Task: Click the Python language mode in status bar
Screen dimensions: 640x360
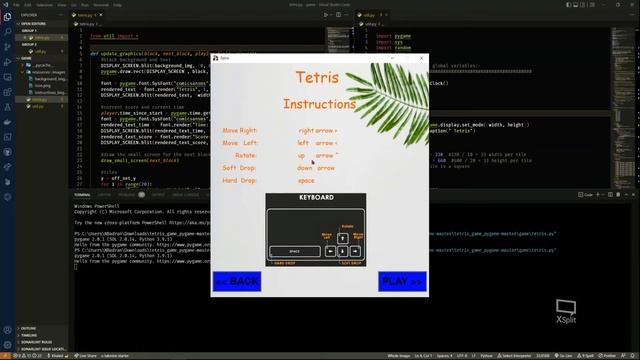Action: pos(486,356)
